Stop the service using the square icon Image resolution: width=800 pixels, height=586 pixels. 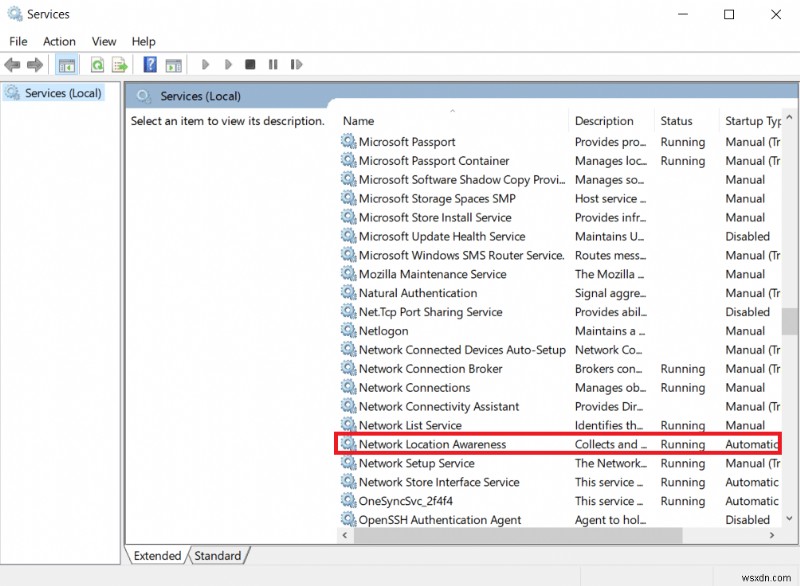pos(250,64)
